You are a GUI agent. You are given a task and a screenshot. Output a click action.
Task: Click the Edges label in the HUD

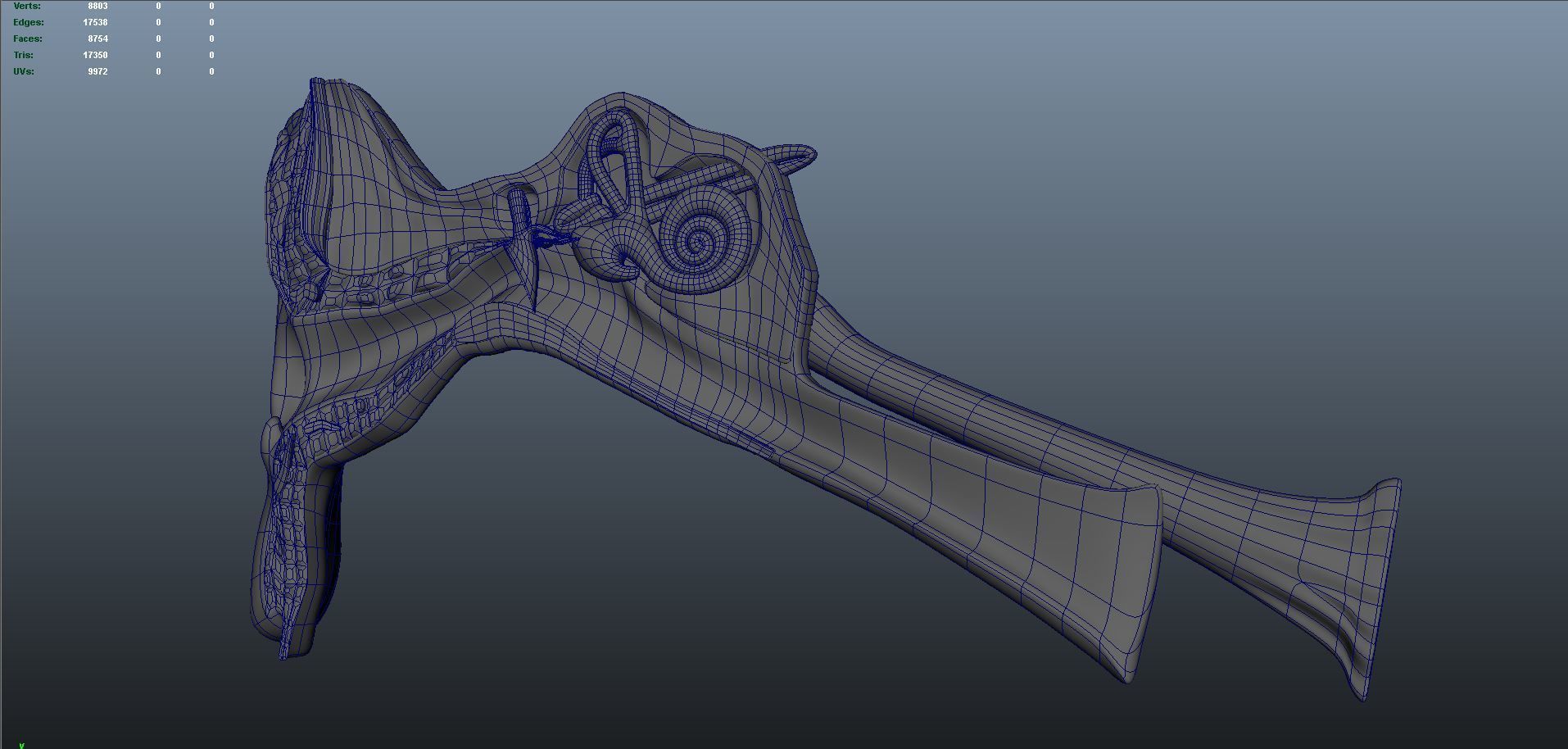[x=29, y=22]
